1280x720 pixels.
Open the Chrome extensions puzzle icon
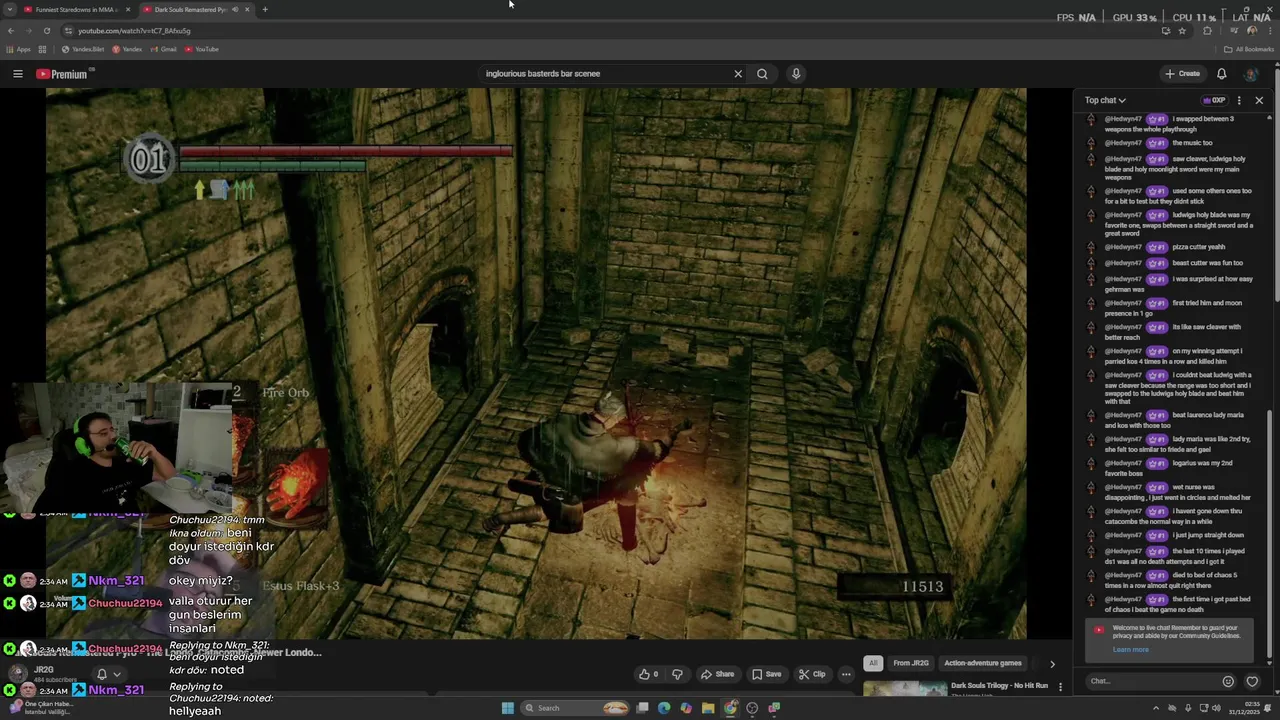click(x=1207, y=31)
